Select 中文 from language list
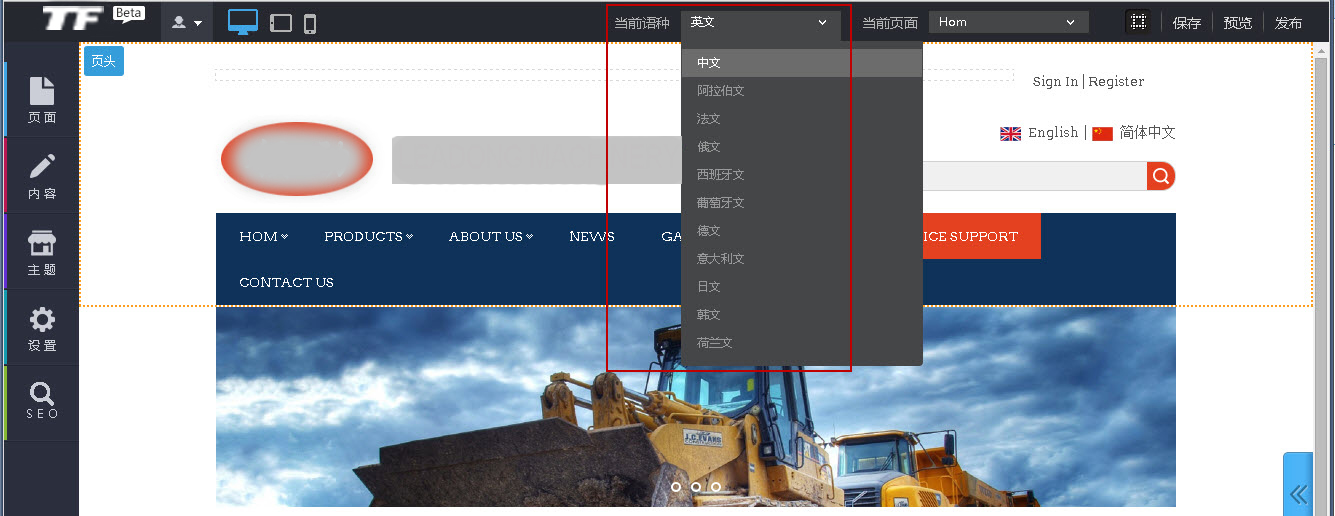Screen dimensions: 1335x516 (x=709, y=63)
